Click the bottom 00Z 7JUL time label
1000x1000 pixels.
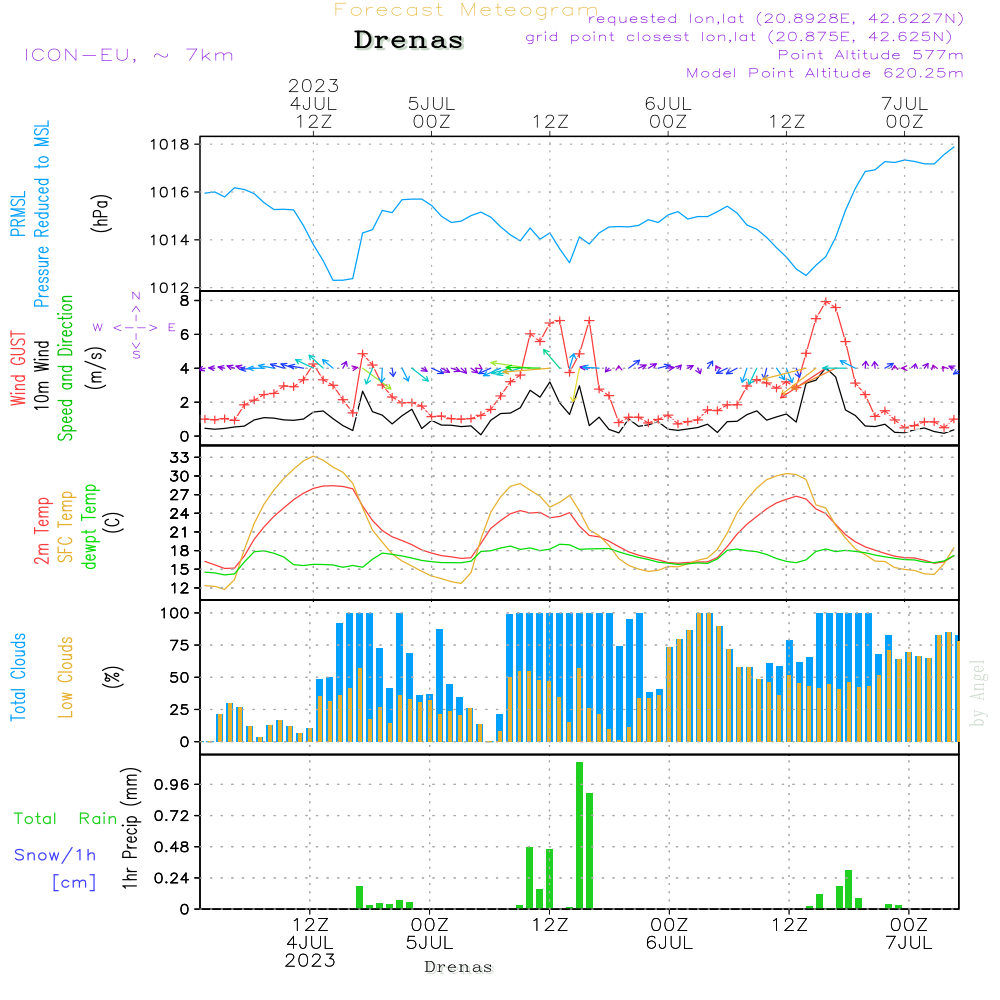tap(908, 934)
